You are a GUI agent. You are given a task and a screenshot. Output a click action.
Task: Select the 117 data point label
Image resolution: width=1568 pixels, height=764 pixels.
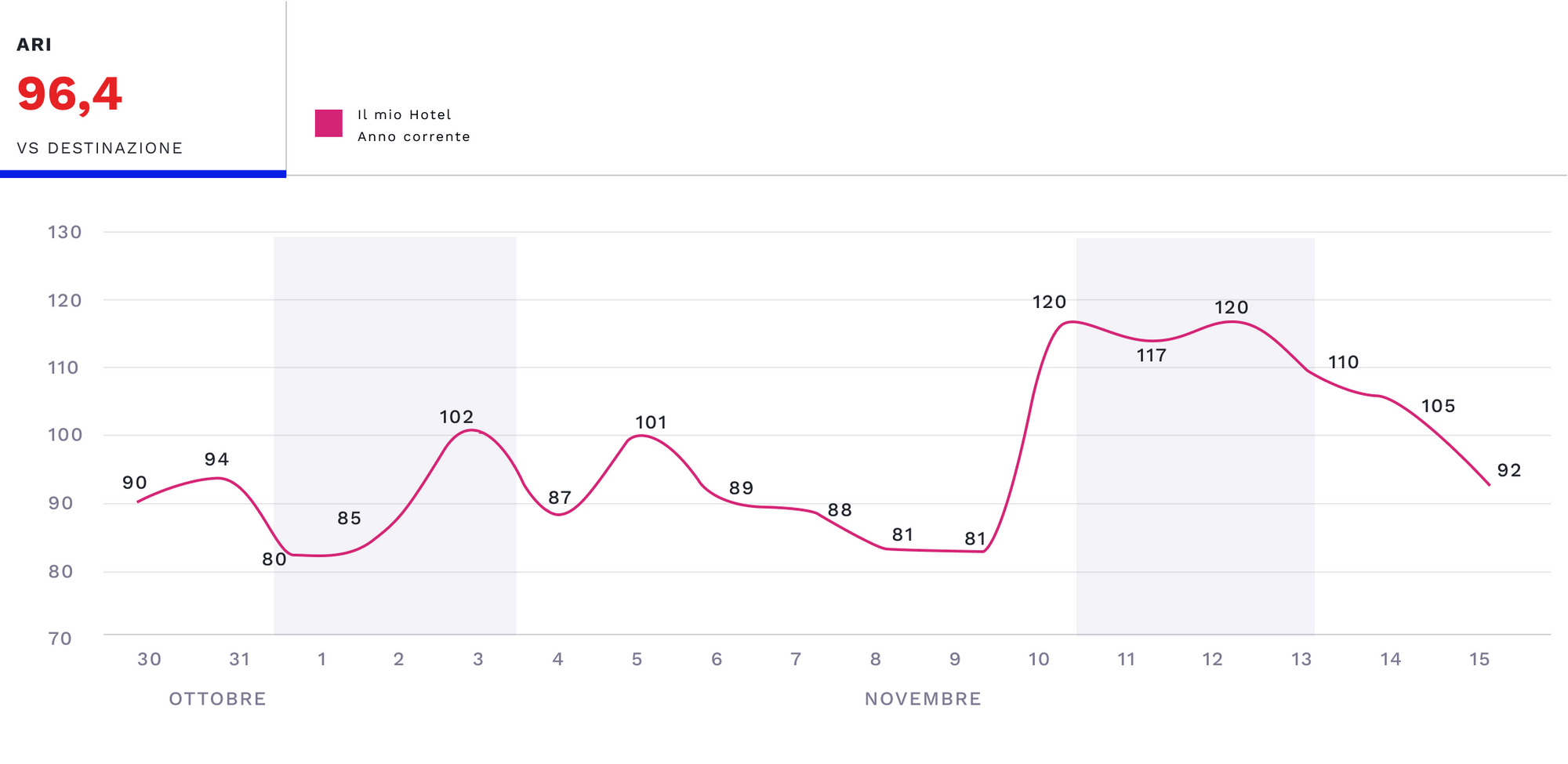(1151, 356)
